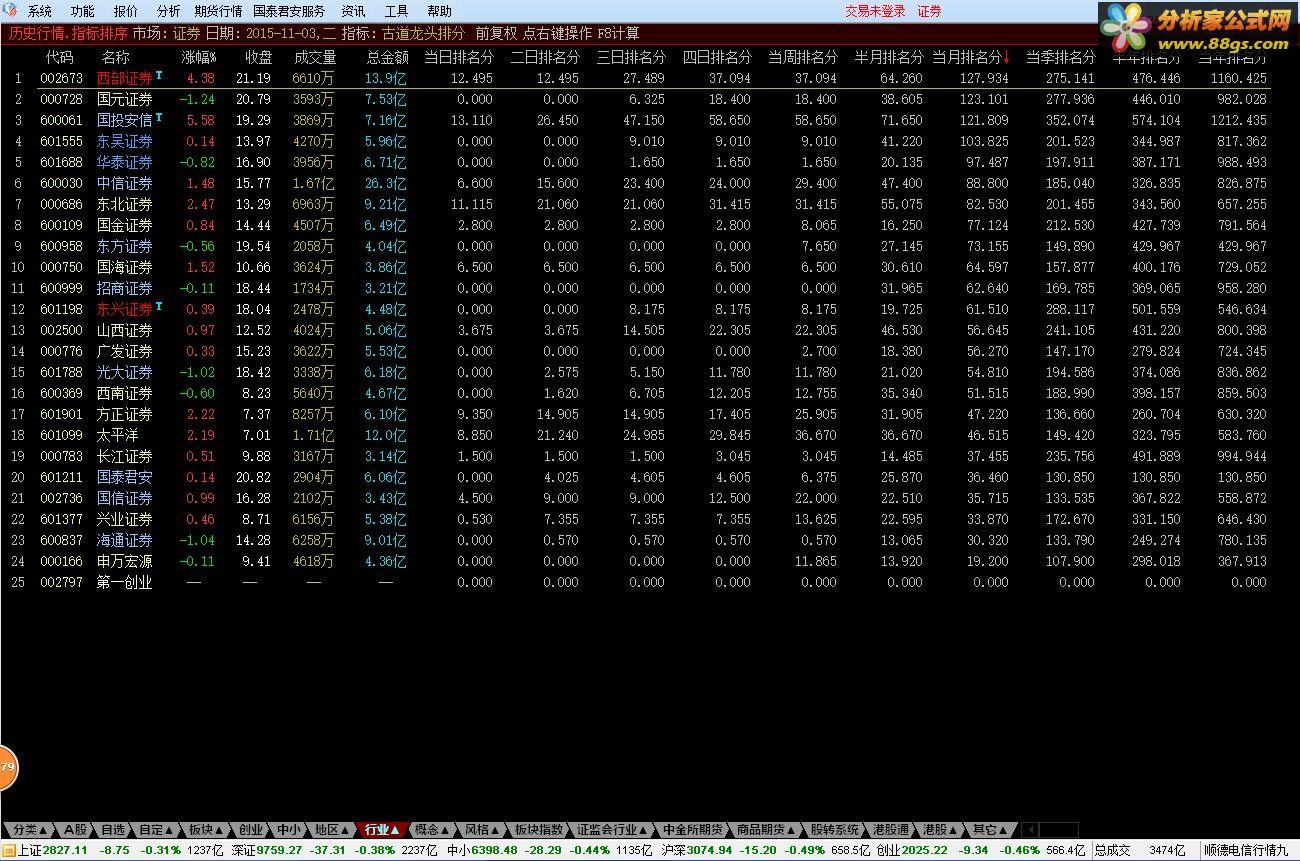Expand the 证监会行业▲ tab dropdown

(612, 830)
